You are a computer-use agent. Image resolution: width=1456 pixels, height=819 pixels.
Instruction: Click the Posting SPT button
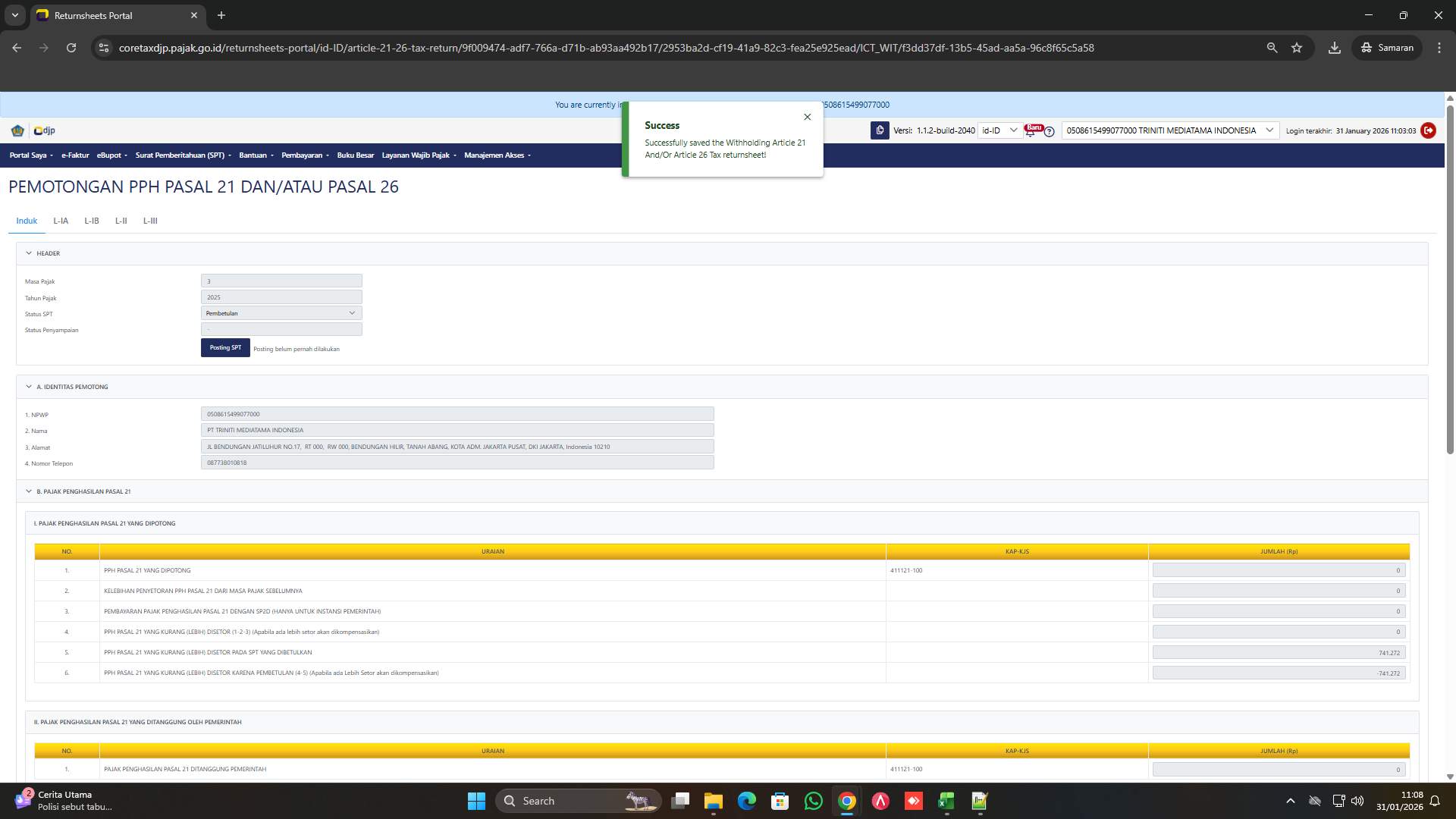coord(225,347)
